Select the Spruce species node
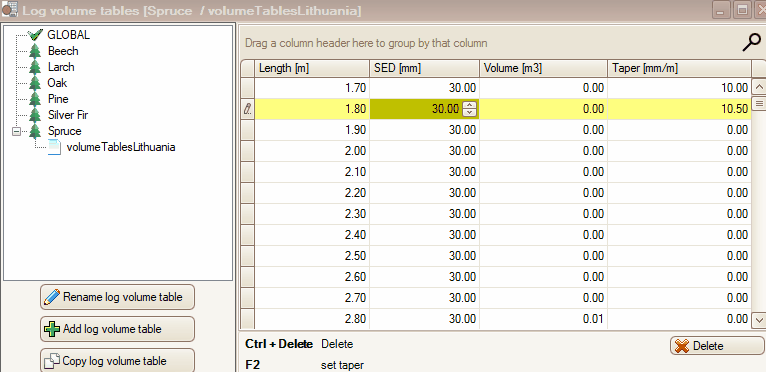766x372 pixels. point(64,131)
